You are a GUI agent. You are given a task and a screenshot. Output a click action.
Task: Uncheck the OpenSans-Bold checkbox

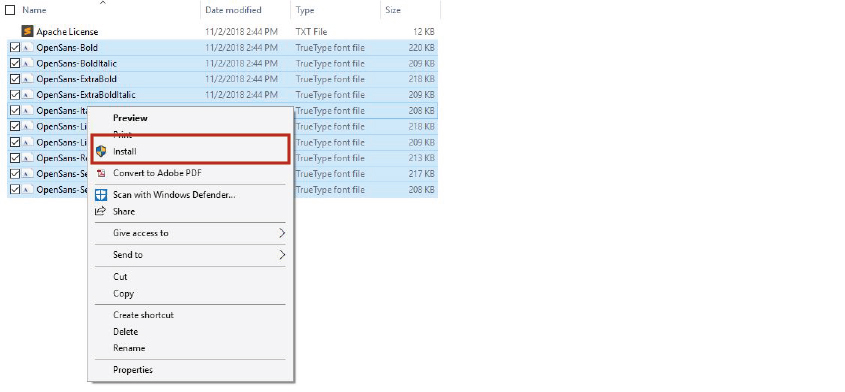(x=15, y=47)
